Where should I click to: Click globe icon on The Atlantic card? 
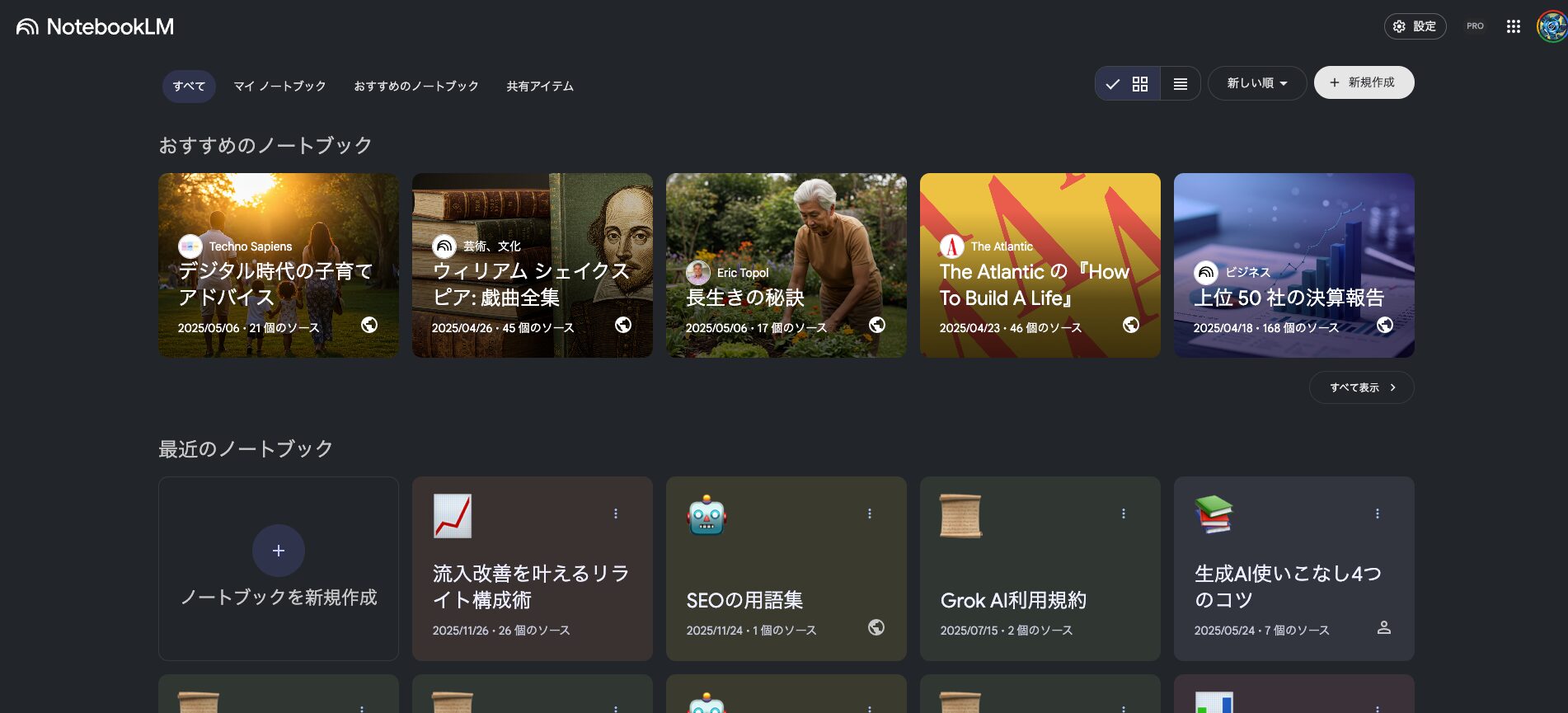coord(1131,325)
